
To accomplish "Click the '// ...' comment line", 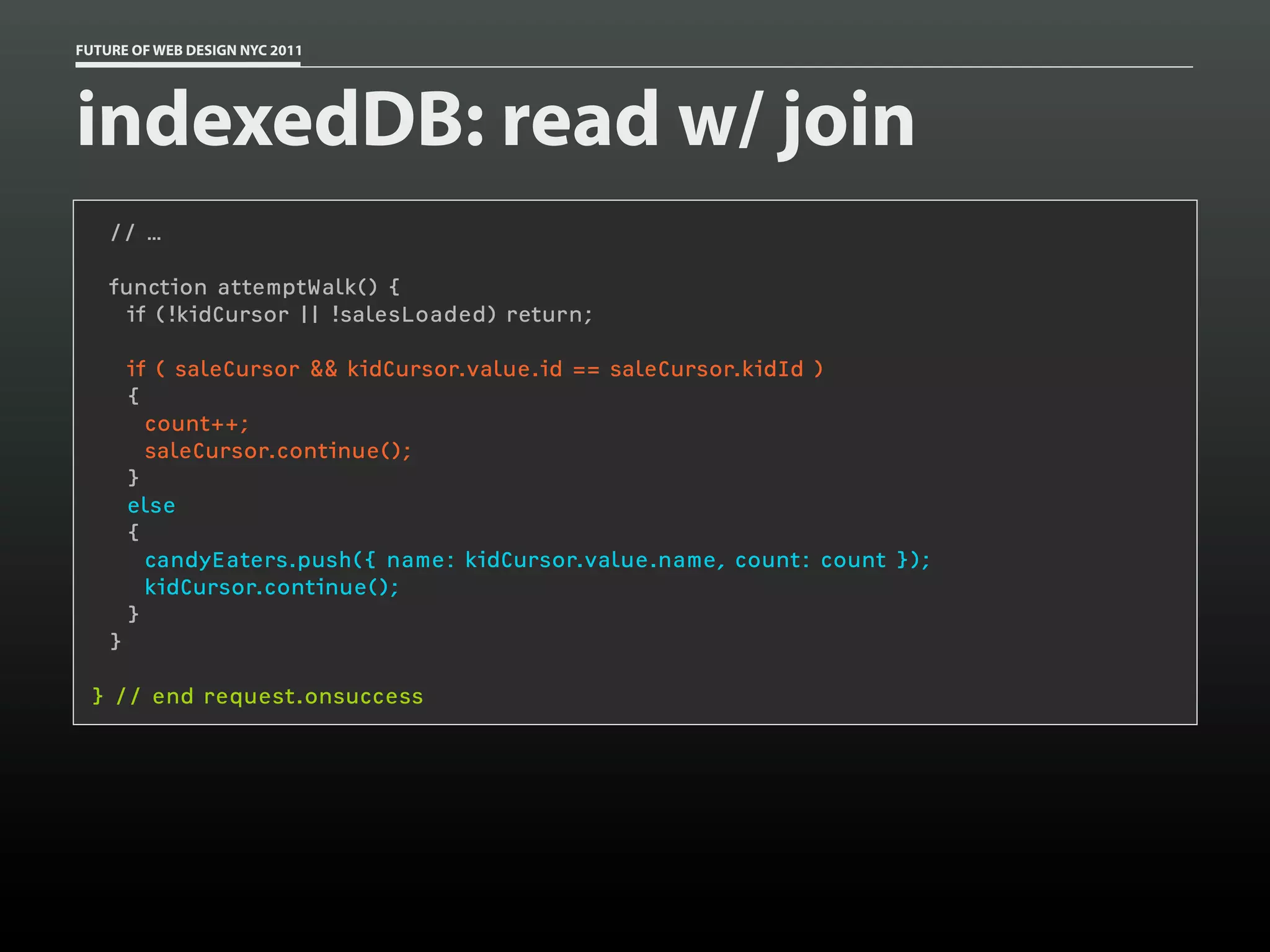I will (x=136, y=233).
